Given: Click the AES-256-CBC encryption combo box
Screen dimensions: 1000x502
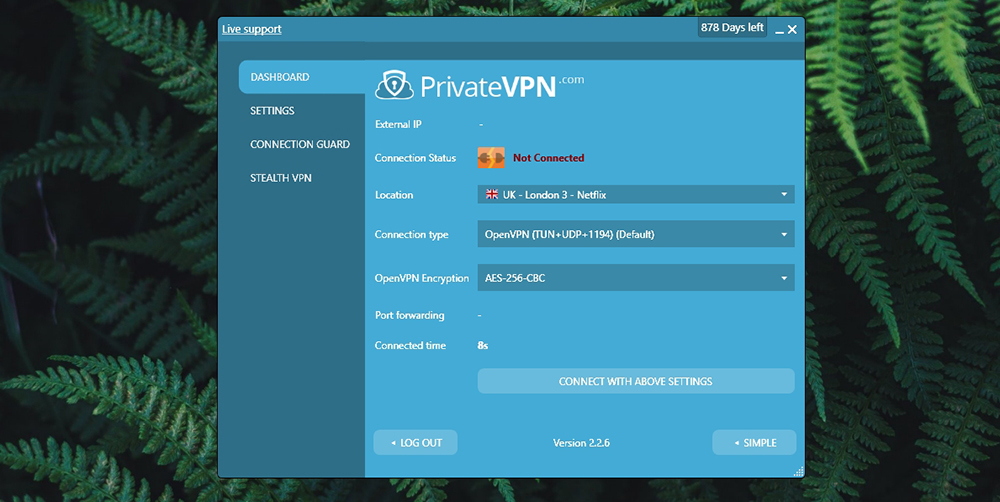Looking at the screenshot, I should tap(636, 277).
